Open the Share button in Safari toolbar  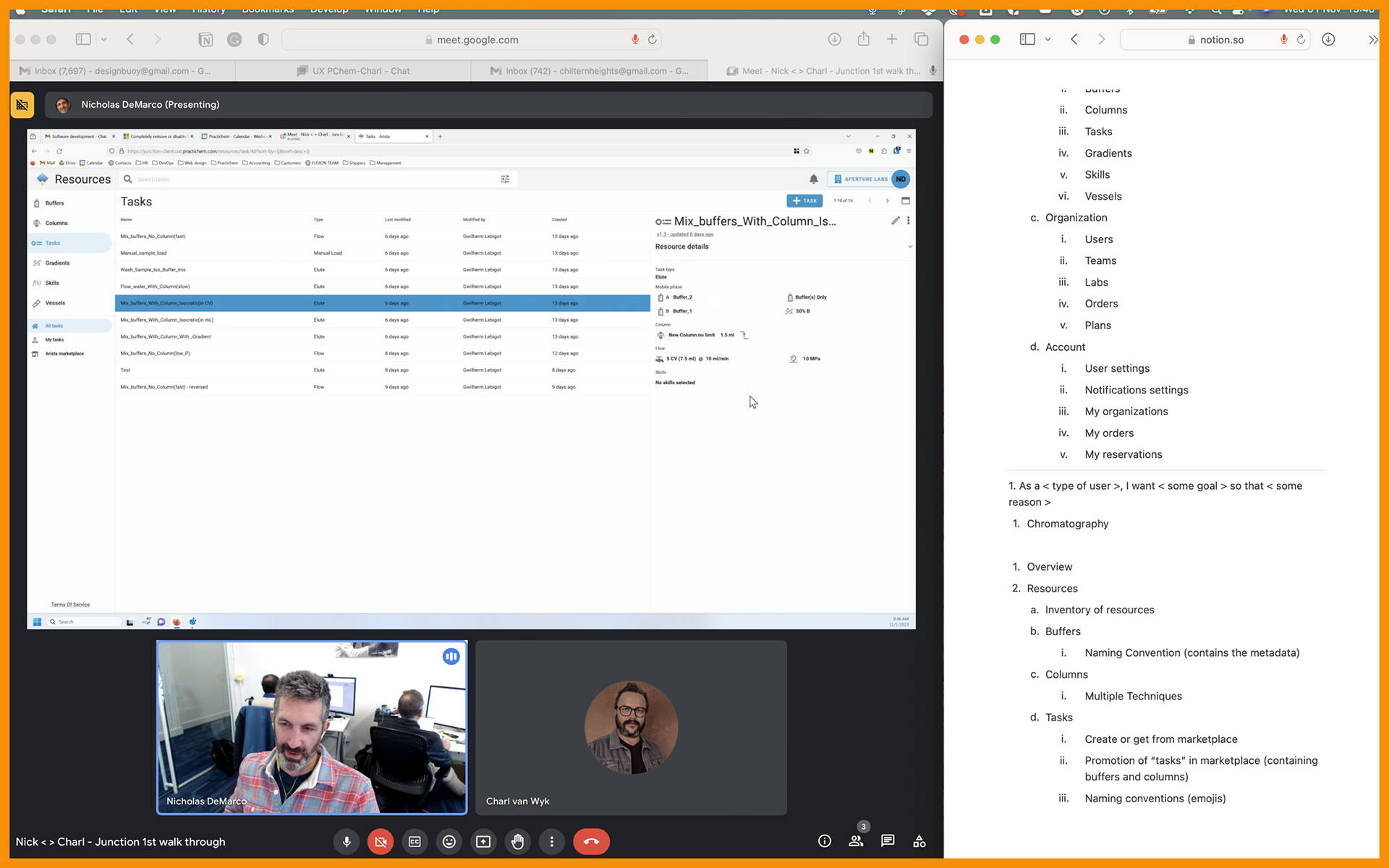864,40
